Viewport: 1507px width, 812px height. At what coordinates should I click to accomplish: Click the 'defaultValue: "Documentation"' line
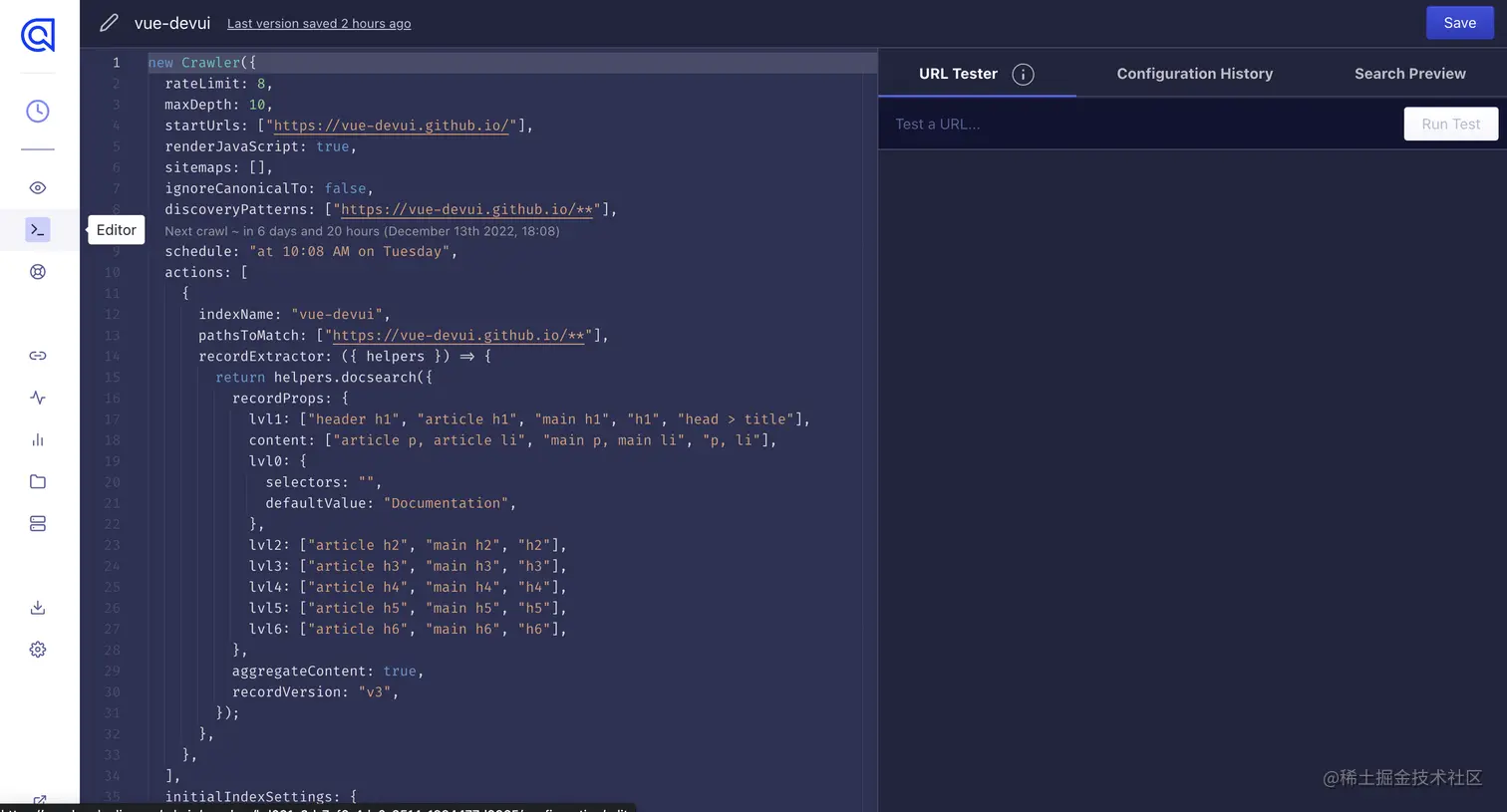(x=391, y=502)
